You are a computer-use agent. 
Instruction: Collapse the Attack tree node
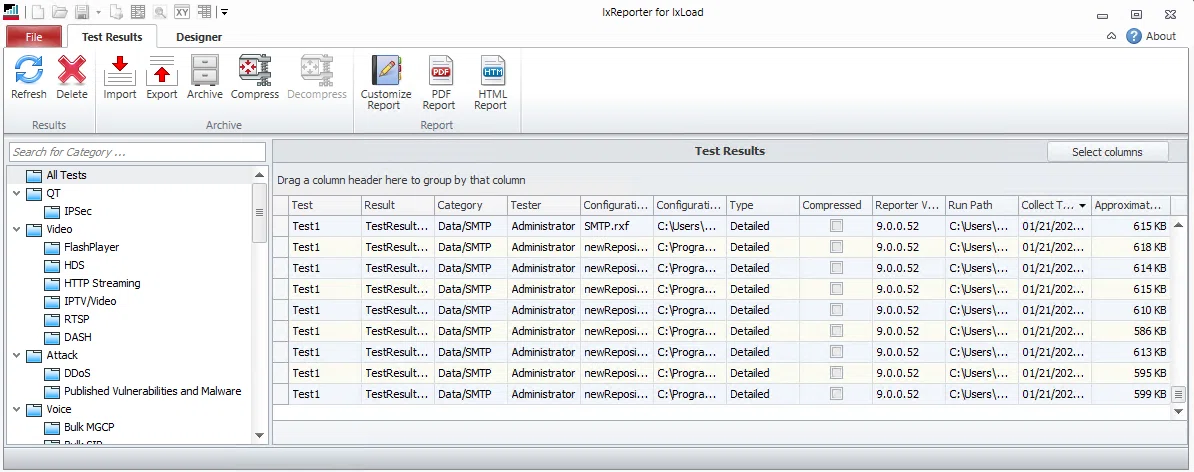[17, 356]
